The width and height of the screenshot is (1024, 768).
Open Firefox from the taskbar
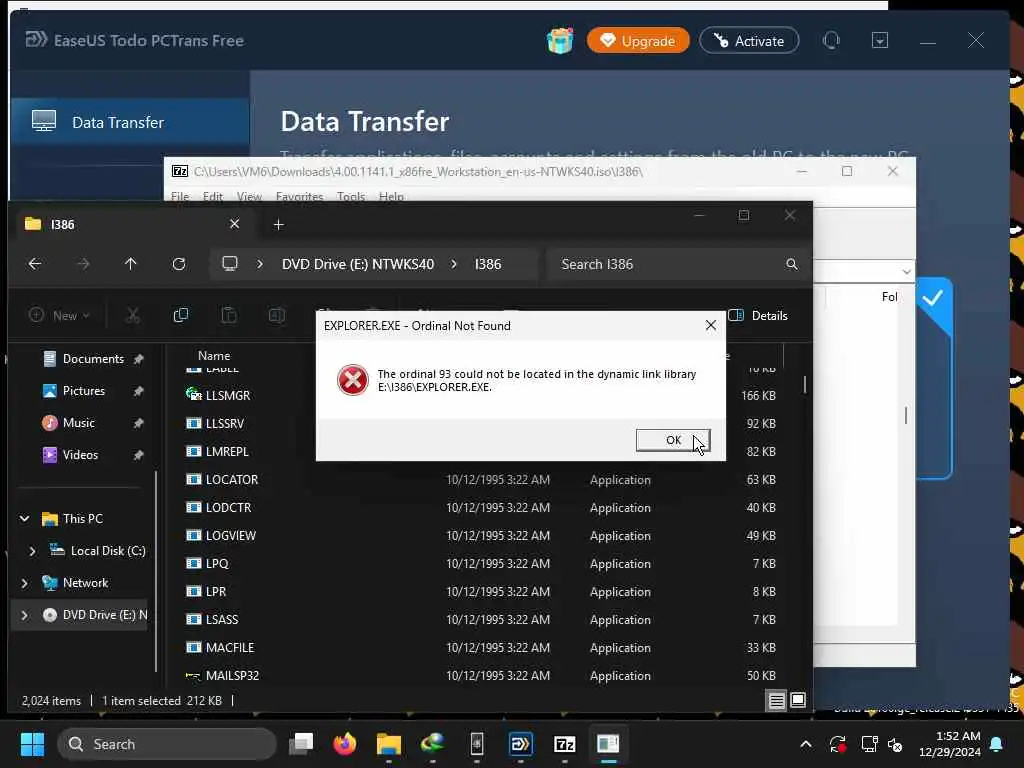(x=345, y=744)
